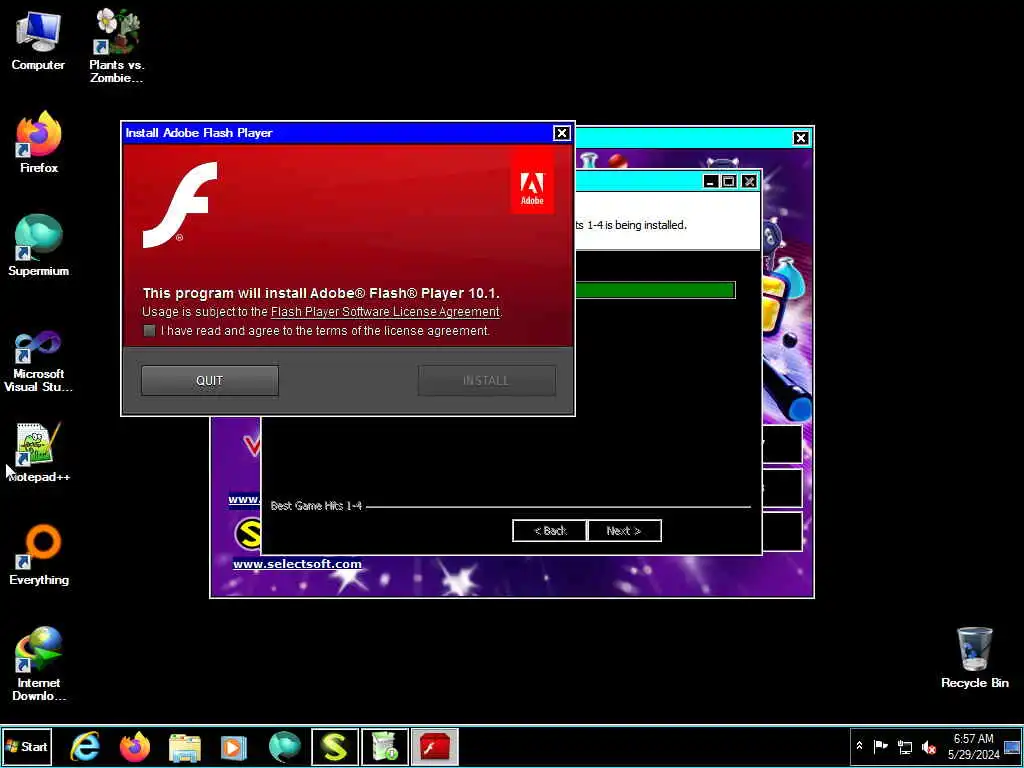Open Plants vs. Zombies desktop shortcut
This screenshot has width=1024, height=768.
click(117, 46)
